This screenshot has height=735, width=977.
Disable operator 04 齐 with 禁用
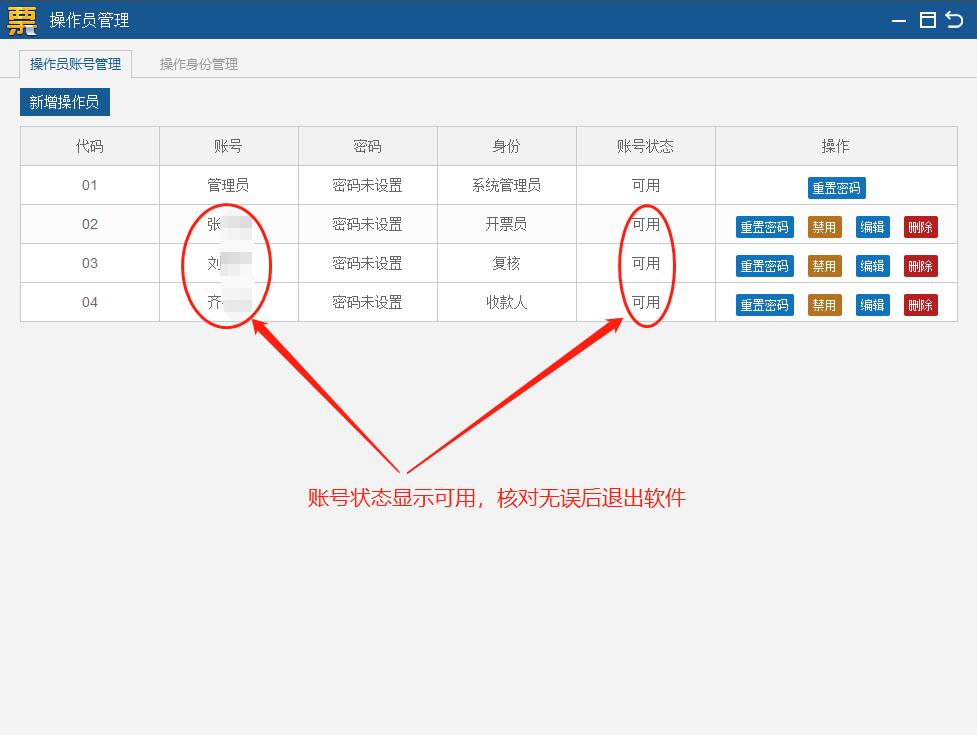click(x=824, y=305)
